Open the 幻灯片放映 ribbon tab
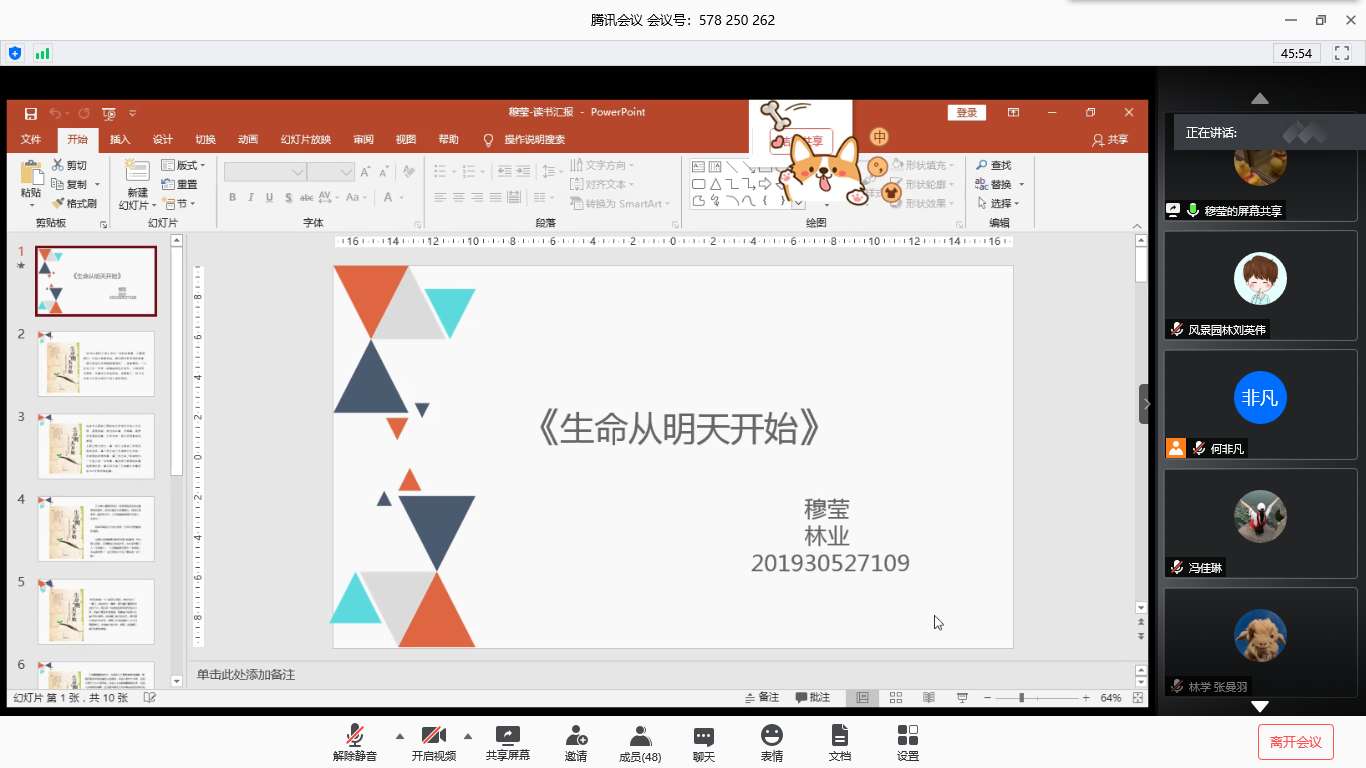This screenshot has width=1366, height=768. pos(305,140)
